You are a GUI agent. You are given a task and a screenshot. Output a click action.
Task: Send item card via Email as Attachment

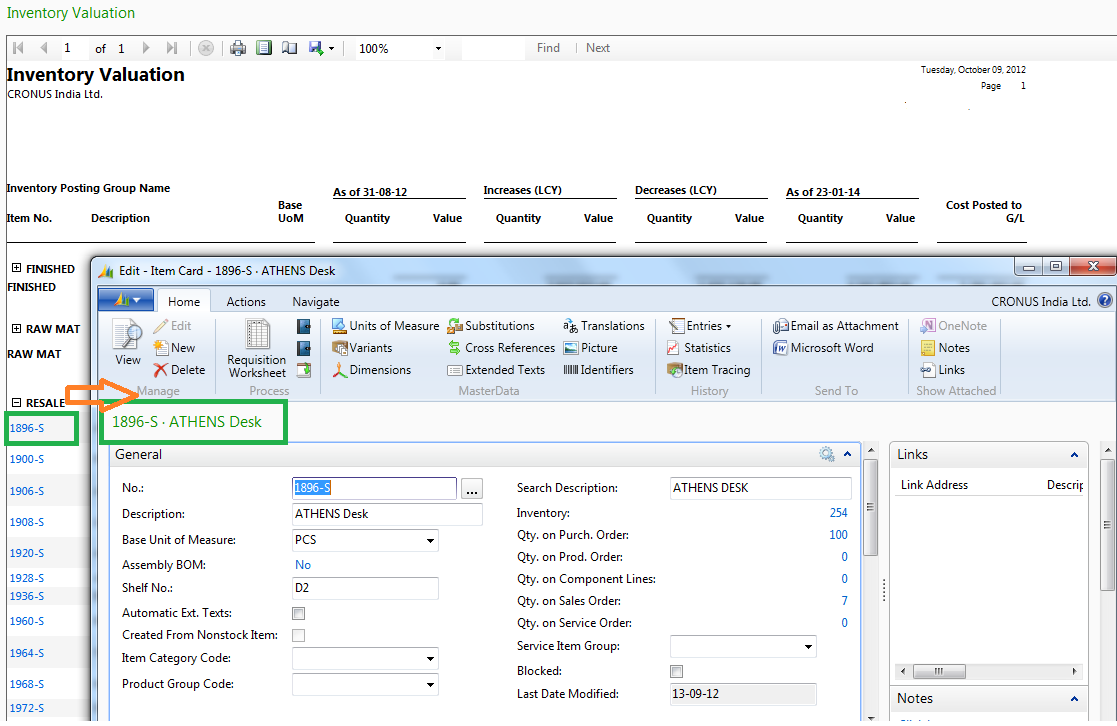836,326
